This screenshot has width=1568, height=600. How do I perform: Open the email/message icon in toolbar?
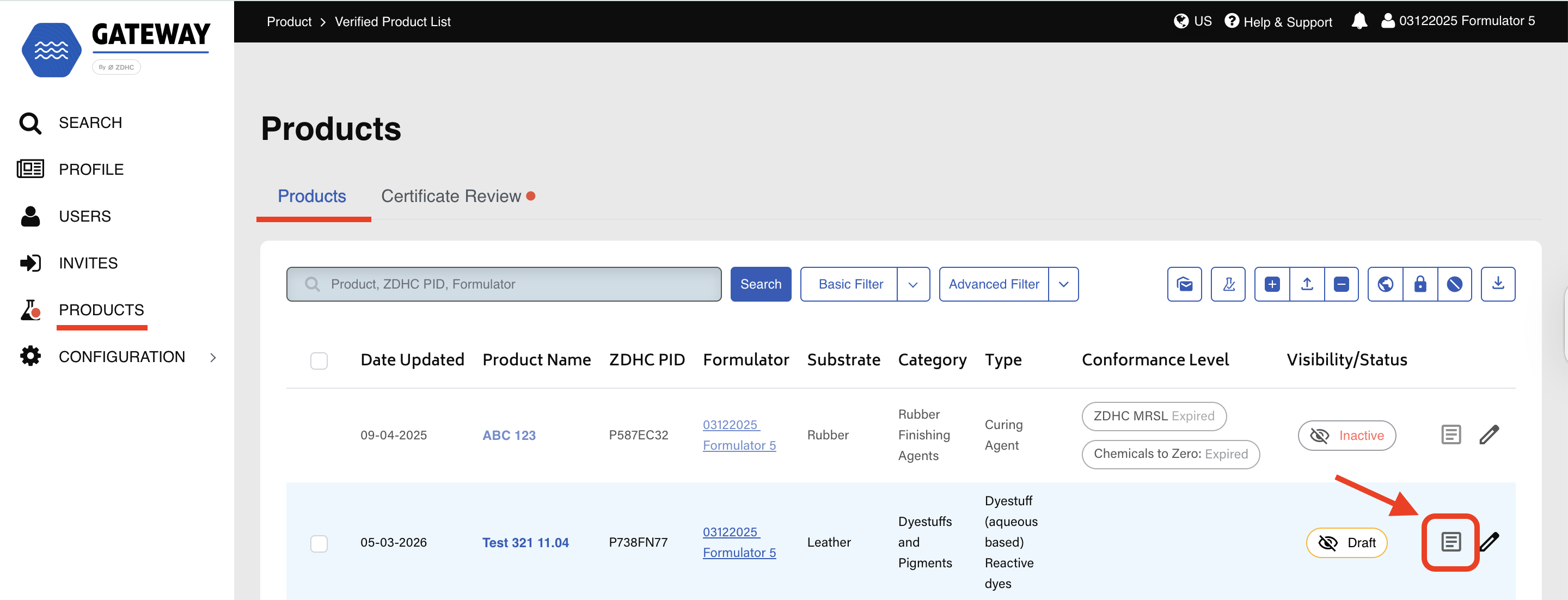click(x=1184, y=284)
